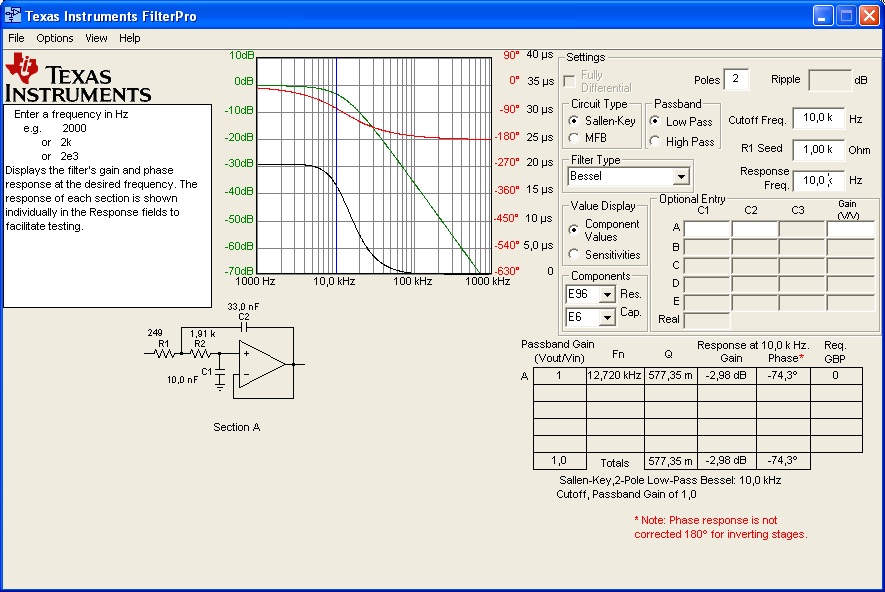Click the Totals passband gain 1,0

click(x=559, y=461)
